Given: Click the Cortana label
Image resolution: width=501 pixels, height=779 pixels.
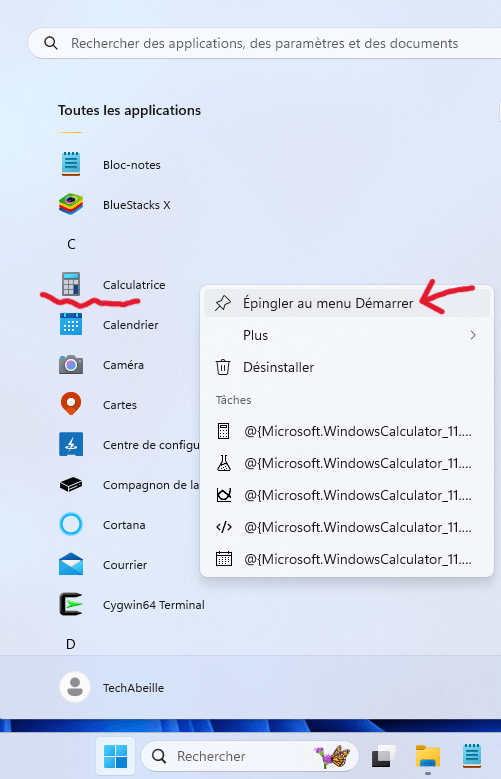Looking at the screenshot, I should pyautogui.click(x=124, y=525).
